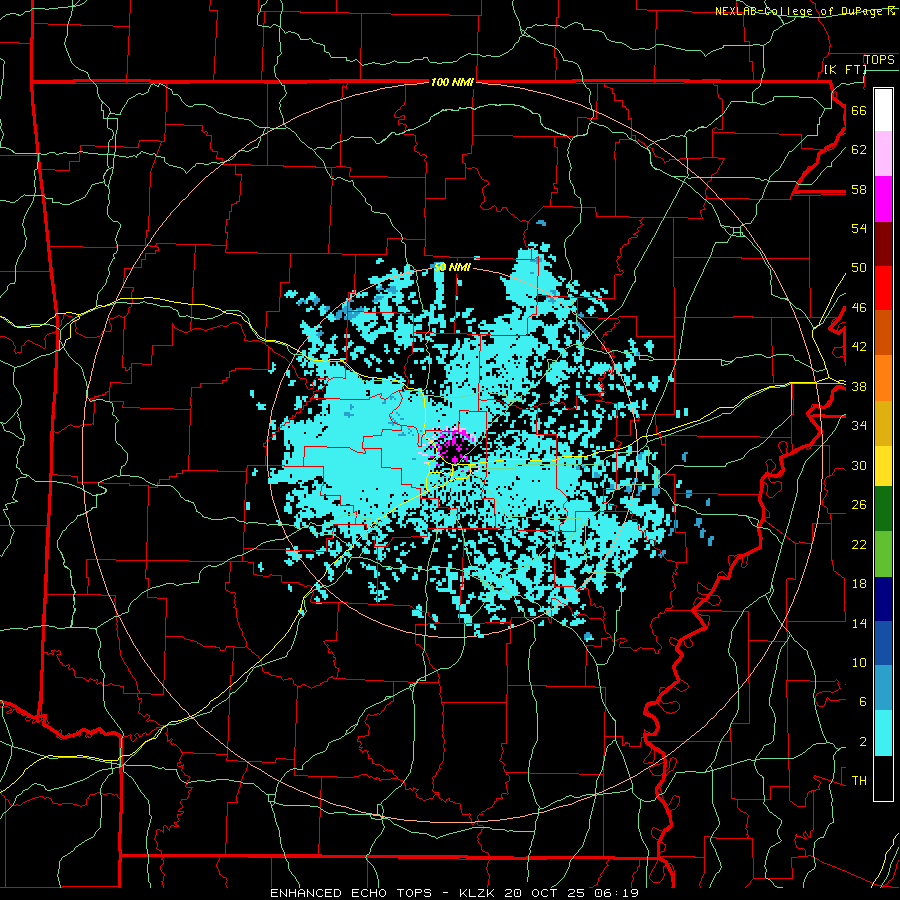Click legend value 46
This screenshot has height=900, width=900.
point(859,308)
